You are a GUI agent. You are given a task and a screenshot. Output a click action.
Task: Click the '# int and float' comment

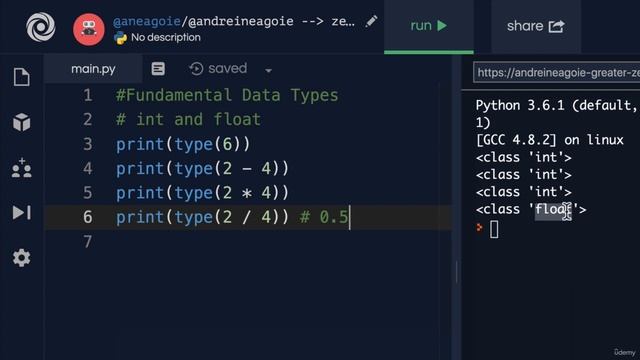click(188, 120)
